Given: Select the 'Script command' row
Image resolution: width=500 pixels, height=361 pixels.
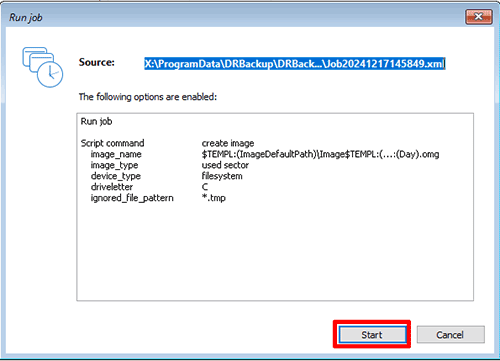Looking at the screenshot, I should 113,143.
